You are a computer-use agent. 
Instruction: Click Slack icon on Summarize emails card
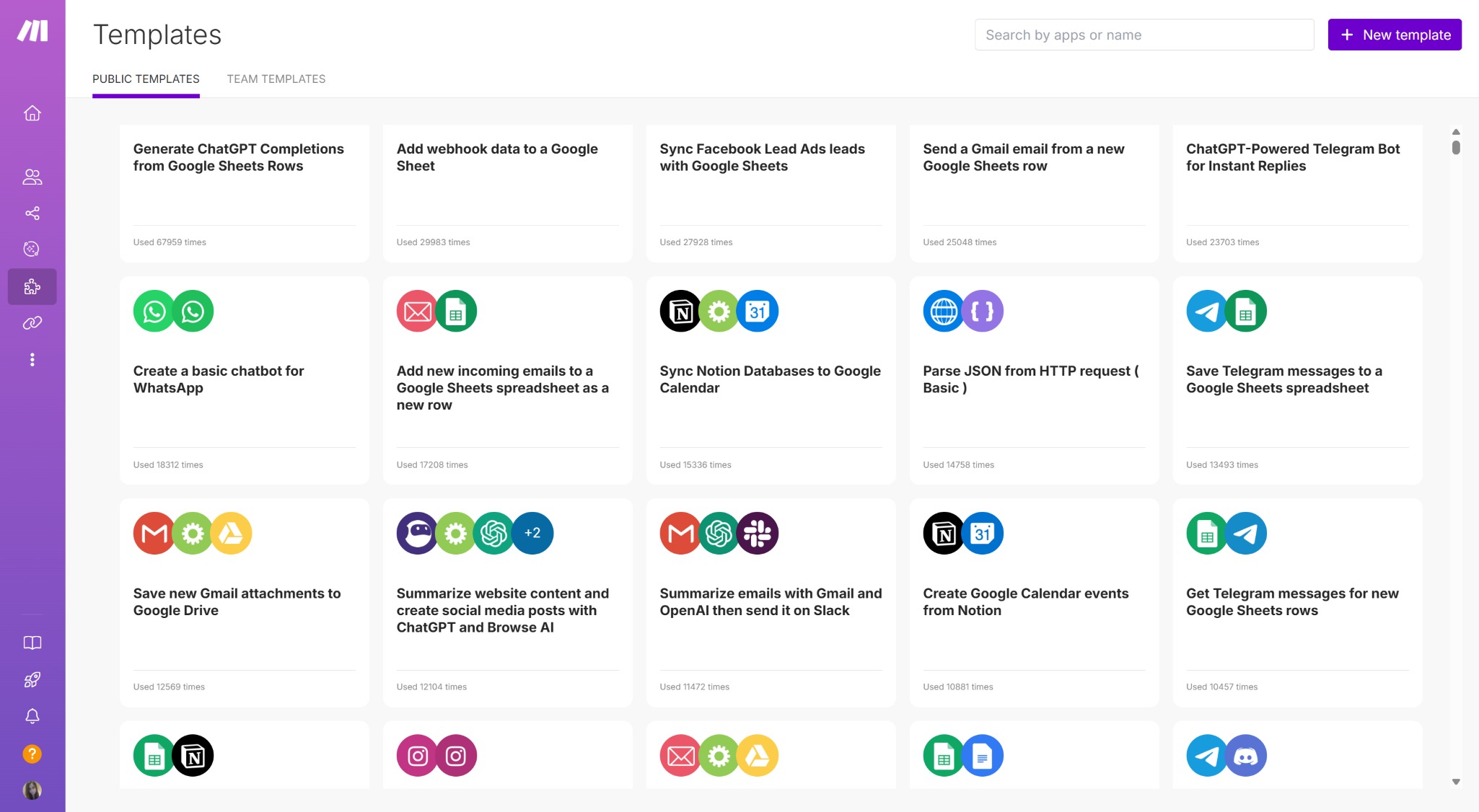point(758,534)
